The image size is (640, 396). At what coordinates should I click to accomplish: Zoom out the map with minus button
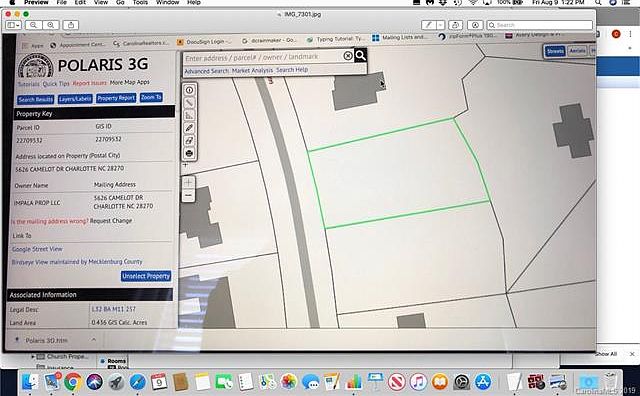coord(188,196)
